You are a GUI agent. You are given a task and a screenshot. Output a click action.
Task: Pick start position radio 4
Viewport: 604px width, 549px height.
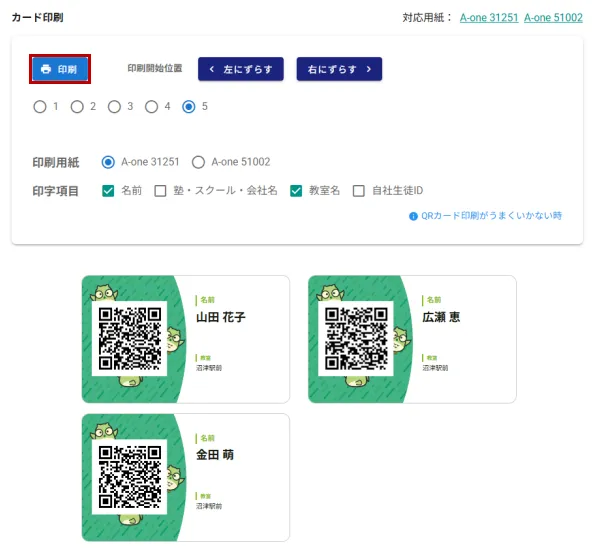pos(151,107)
